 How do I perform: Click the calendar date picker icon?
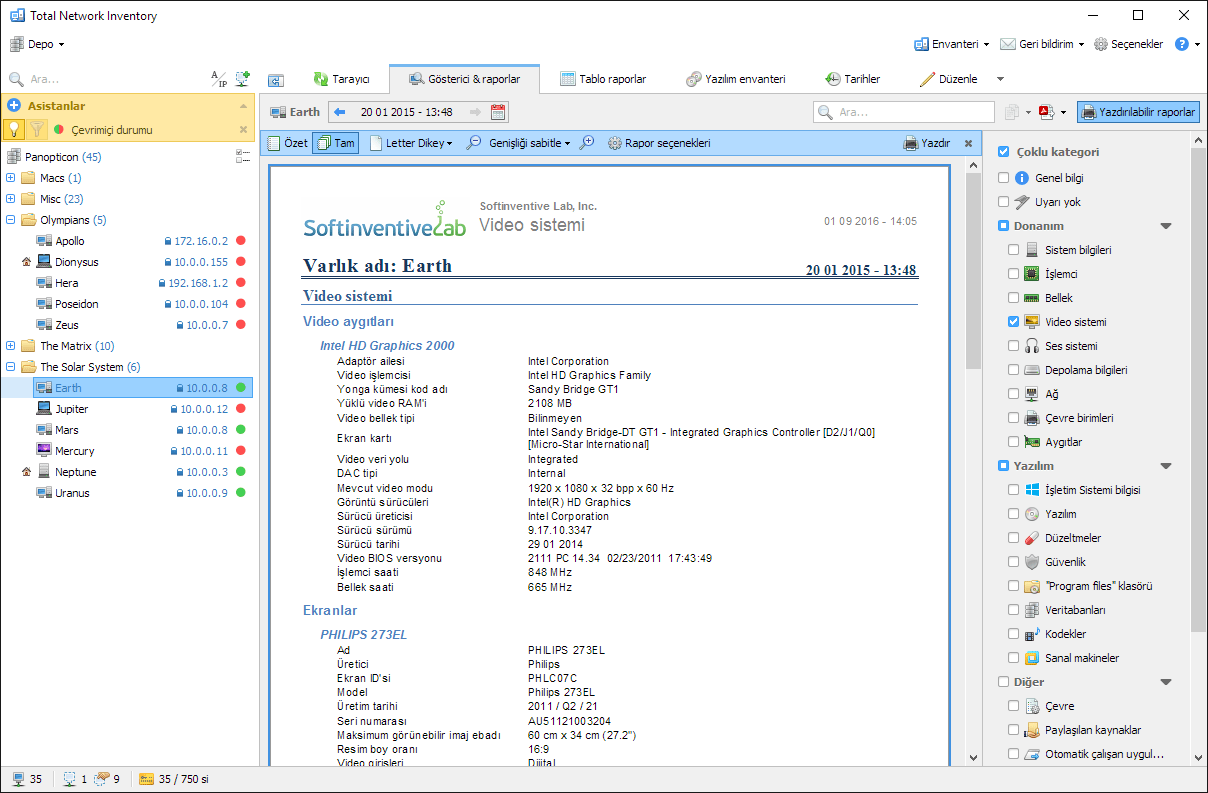[x=498, y=112]
